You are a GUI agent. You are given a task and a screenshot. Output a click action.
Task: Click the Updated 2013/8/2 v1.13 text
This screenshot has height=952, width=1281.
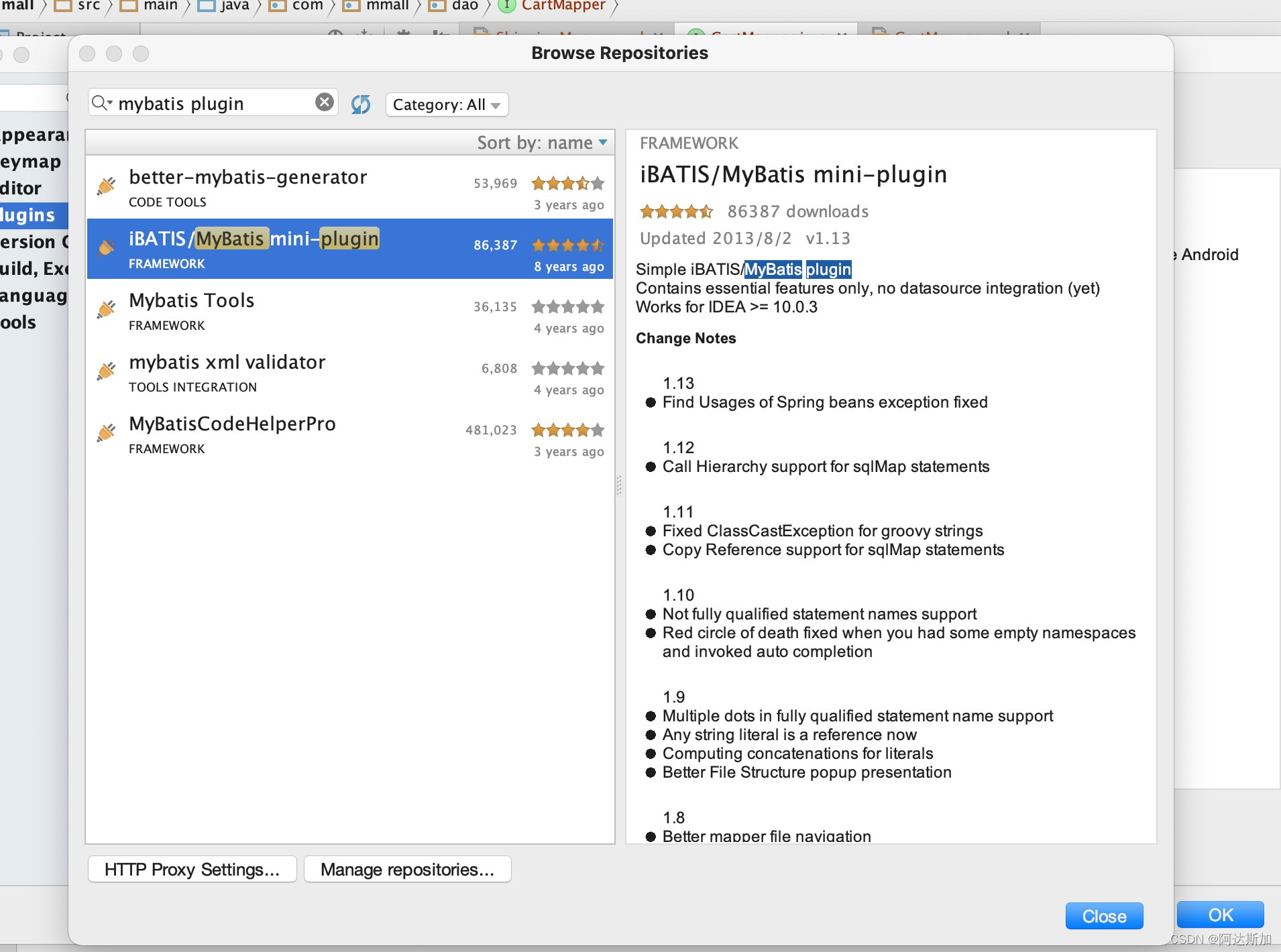pyautogui.click(x=745, y=239)
